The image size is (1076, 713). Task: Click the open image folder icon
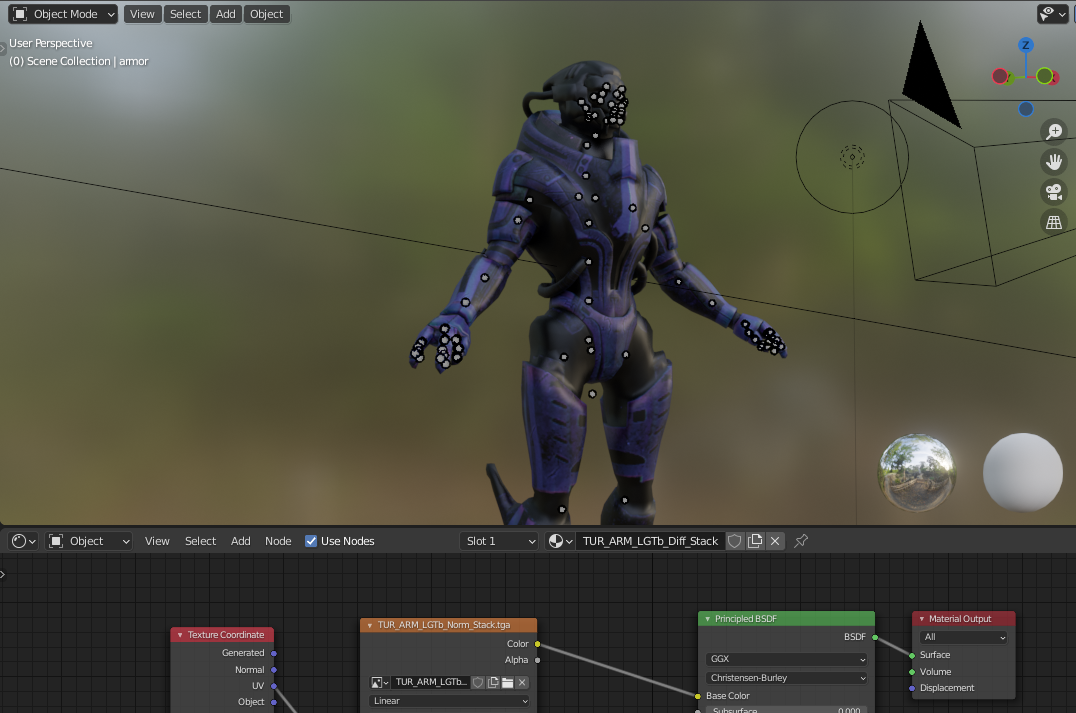[x=508, y=682]
